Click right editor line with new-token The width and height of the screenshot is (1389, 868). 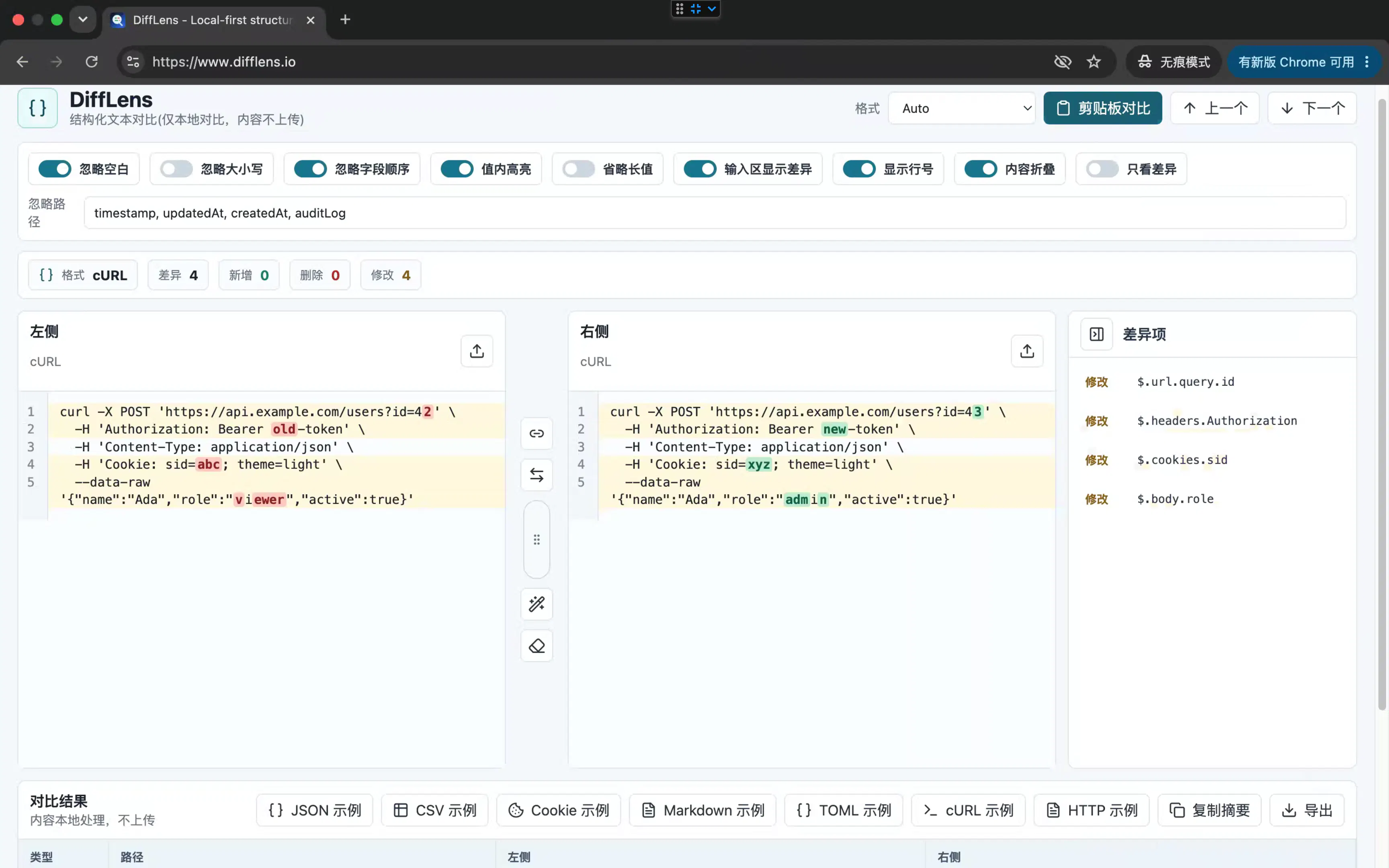(826, 430)
